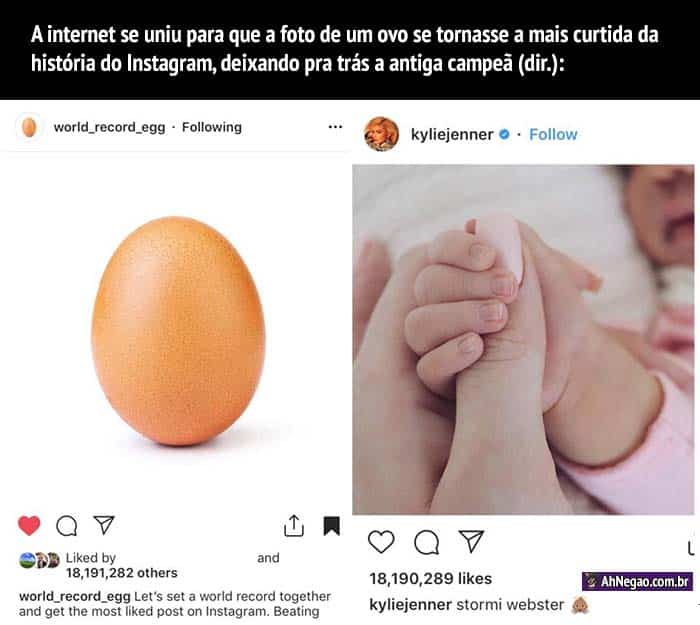Viewport: 700px width, 625px height.
Task: Toggle the Following status for world_record_egg
Action: [x=212, y=127]
